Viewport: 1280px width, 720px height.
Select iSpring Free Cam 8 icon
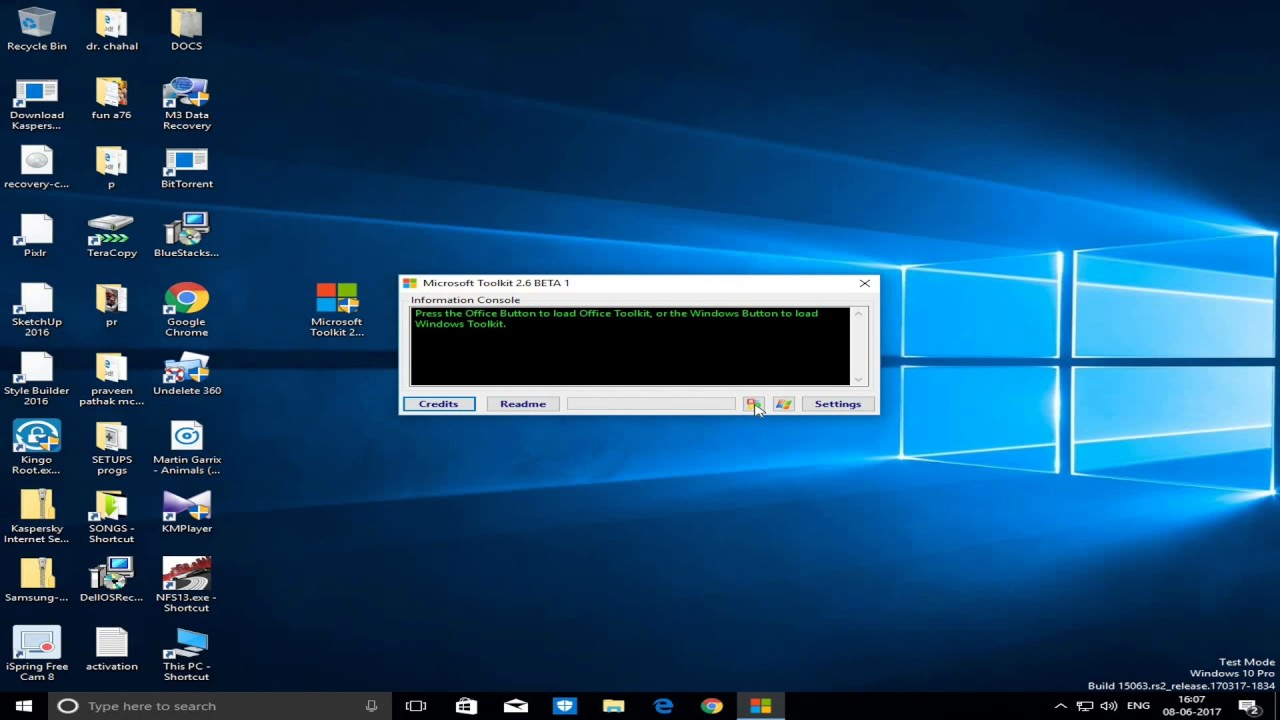point(37,655)
